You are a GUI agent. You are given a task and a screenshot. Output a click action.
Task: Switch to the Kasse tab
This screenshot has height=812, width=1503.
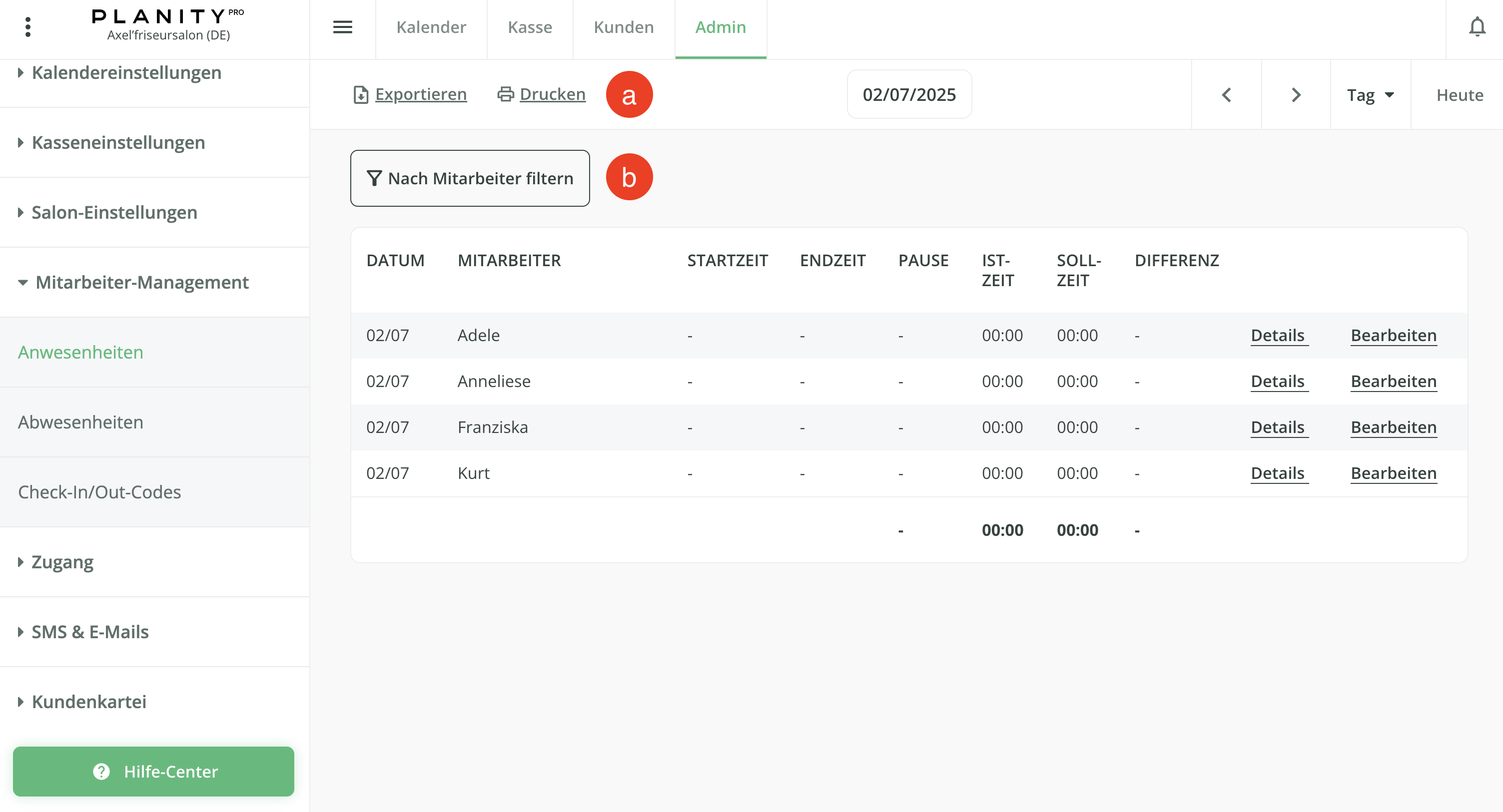click(x=529, y=27)
